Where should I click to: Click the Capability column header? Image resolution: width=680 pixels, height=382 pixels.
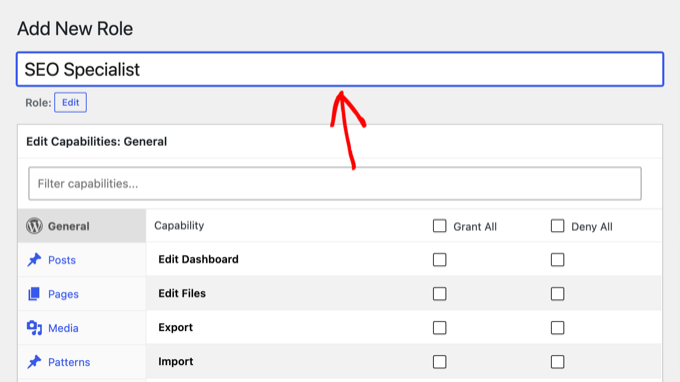click(179, 225)
